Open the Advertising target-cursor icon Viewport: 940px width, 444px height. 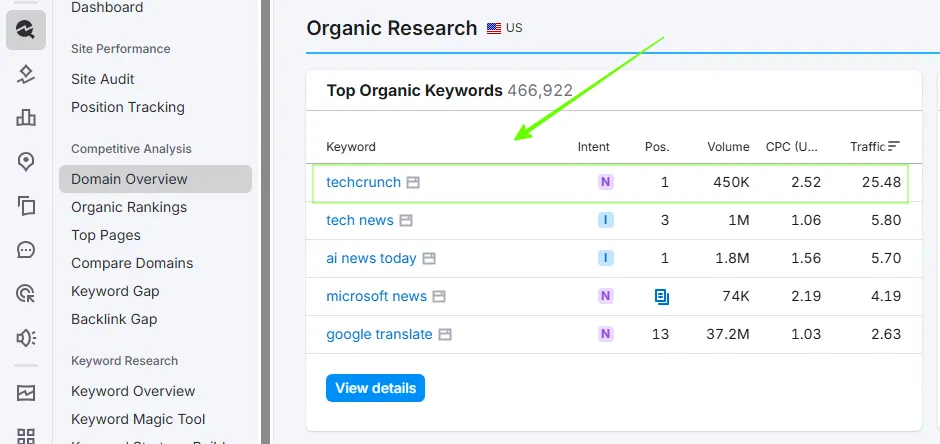click(x=26, y=294)
